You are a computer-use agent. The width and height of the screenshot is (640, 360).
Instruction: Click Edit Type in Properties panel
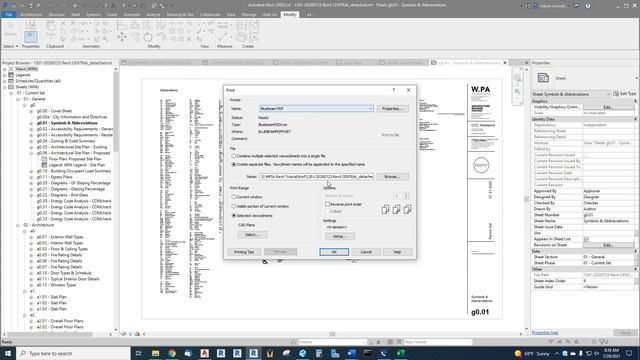[625, 94]
